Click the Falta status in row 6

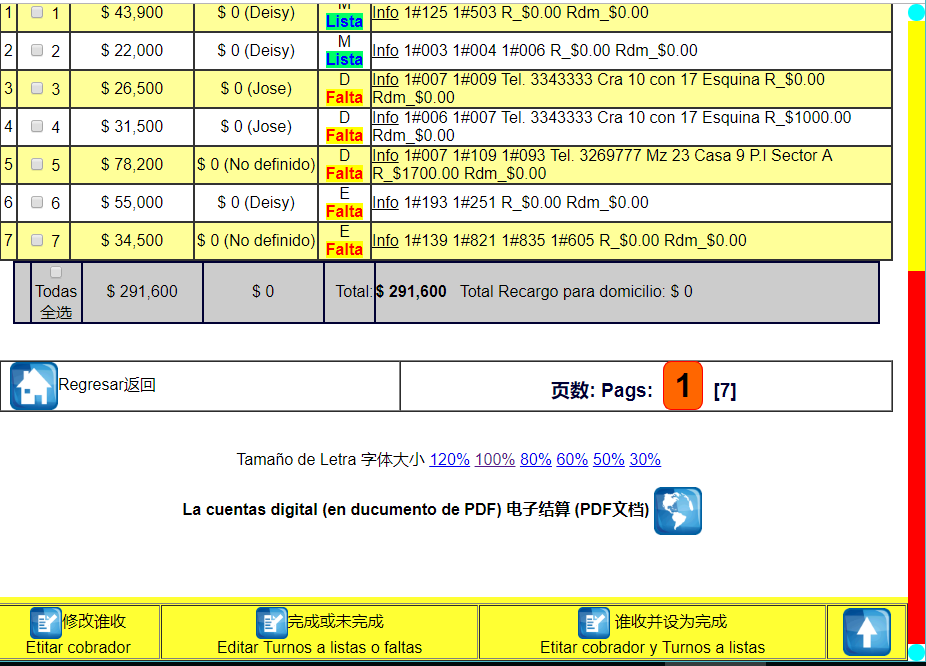click(x=344, y=211)
